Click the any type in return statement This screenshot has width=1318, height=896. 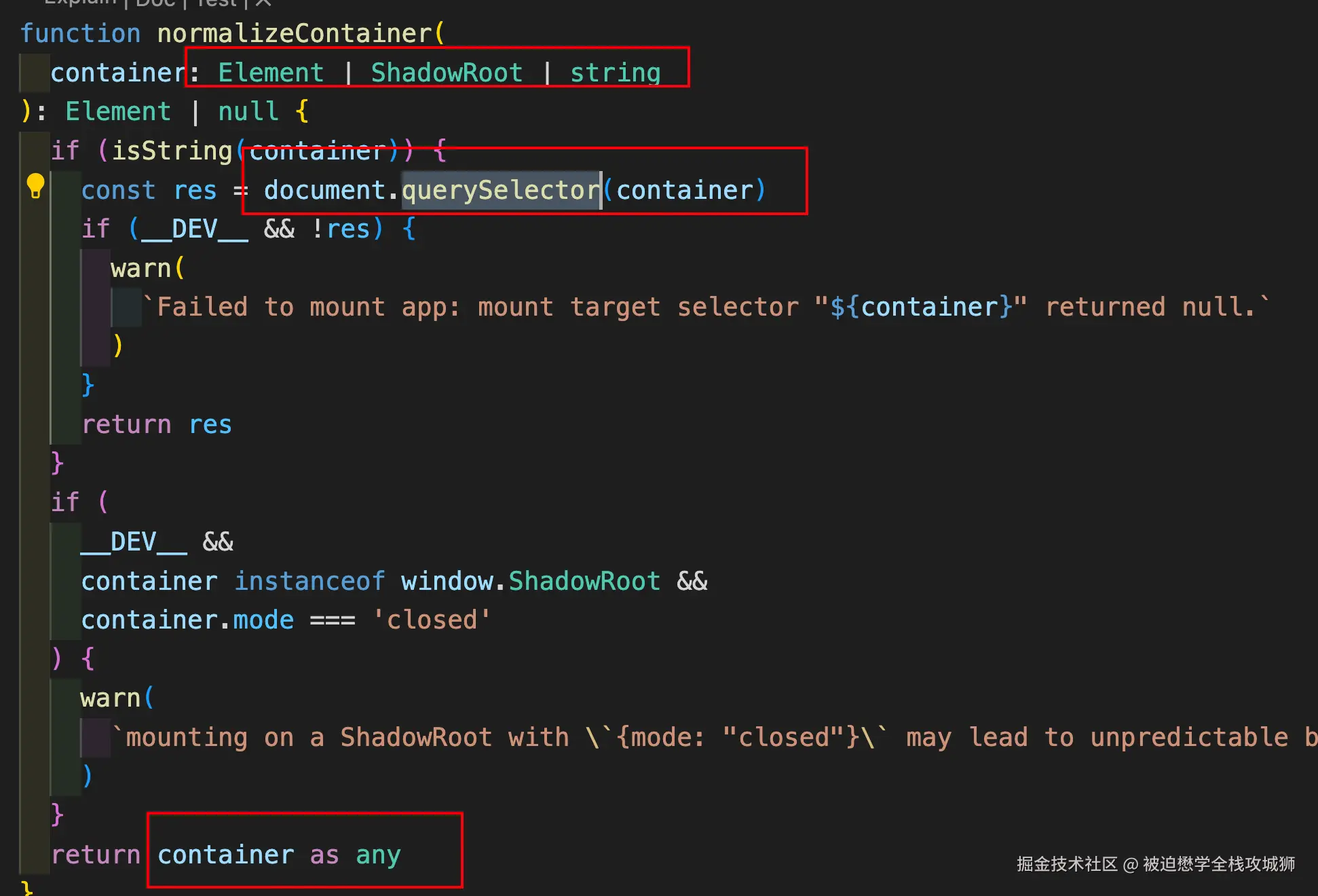[x=378, y=855]
